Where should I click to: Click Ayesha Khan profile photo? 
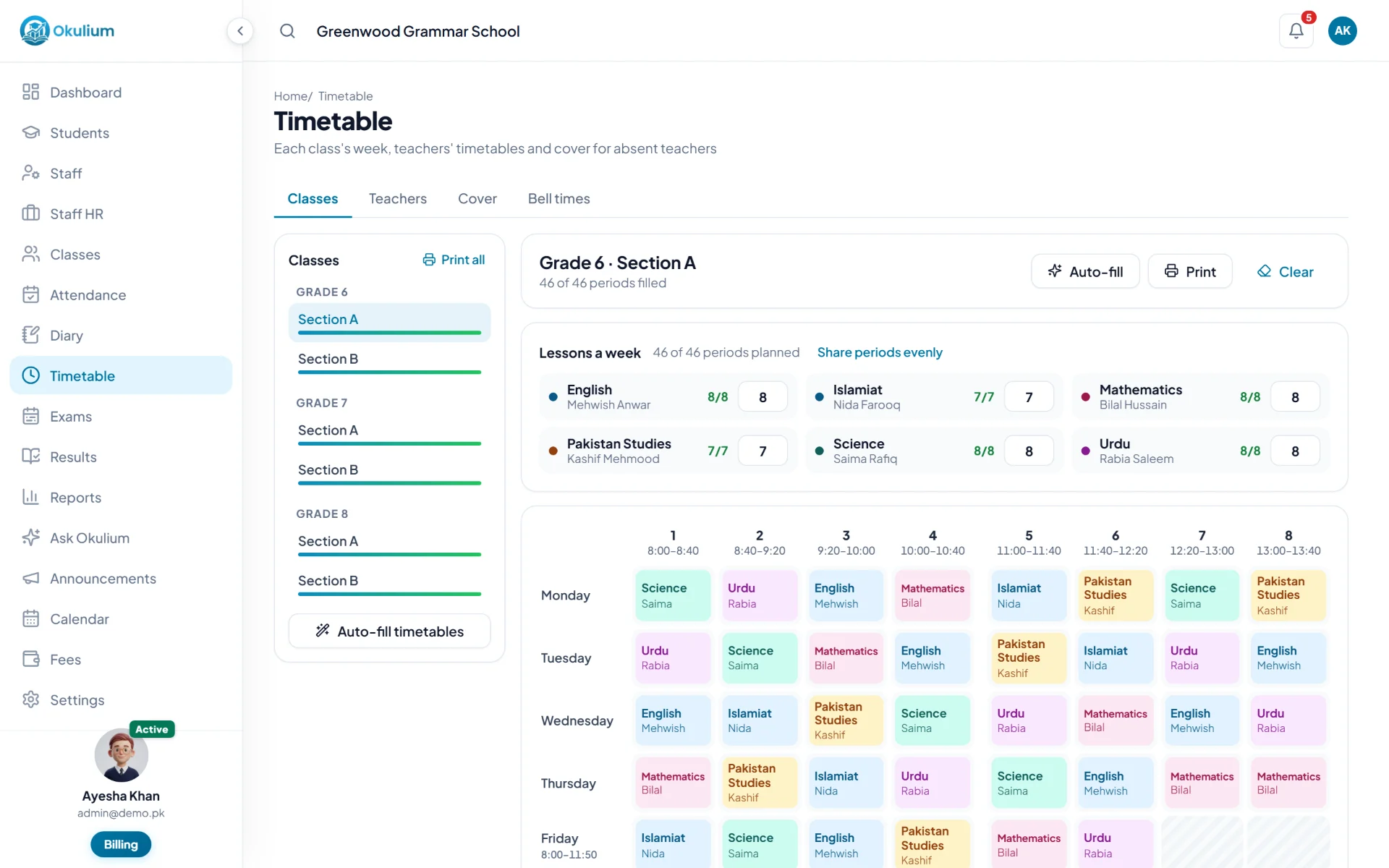(121, 755)
